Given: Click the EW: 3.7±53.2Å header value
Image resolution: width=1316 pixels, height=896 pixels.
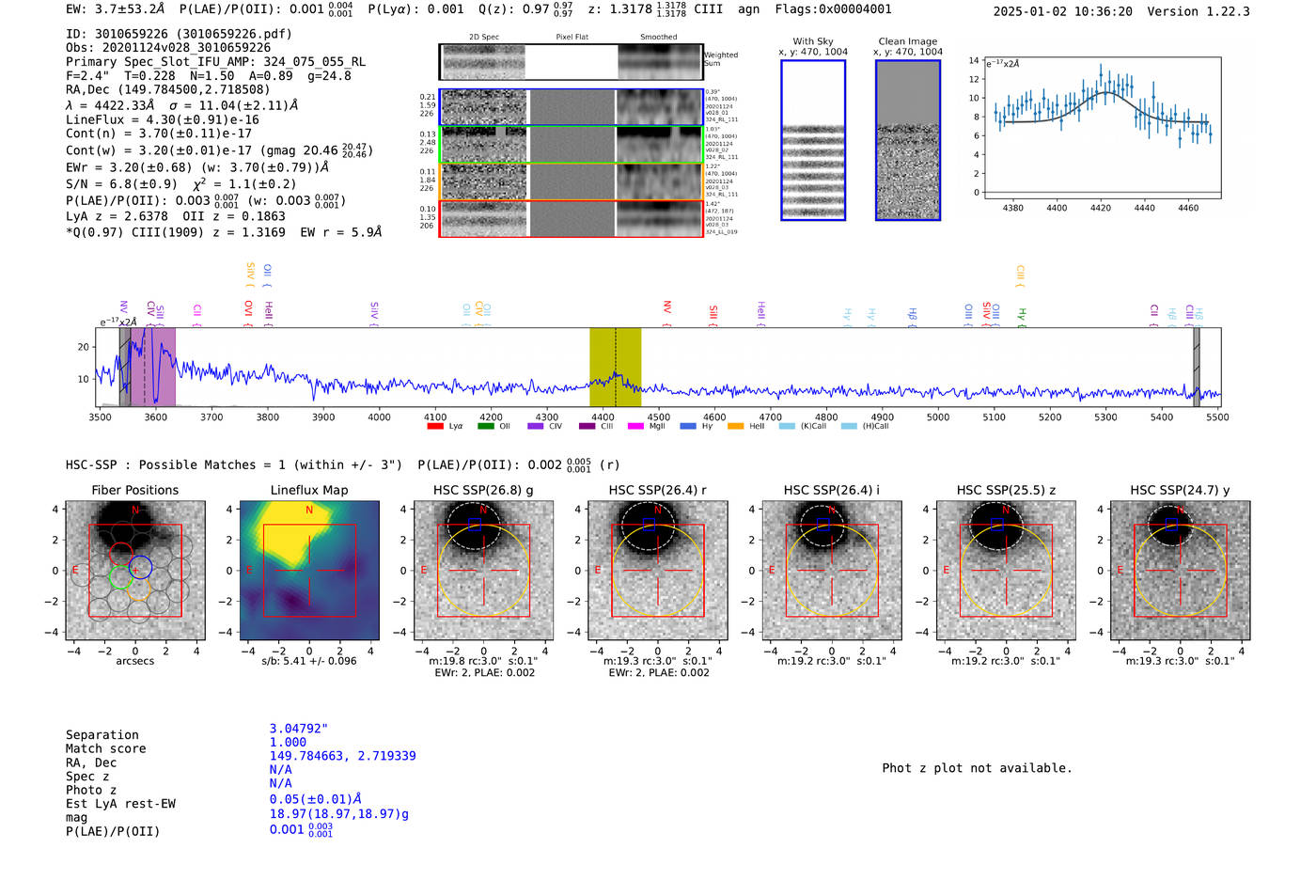Looking at the screenshot, I should [115, 9].
